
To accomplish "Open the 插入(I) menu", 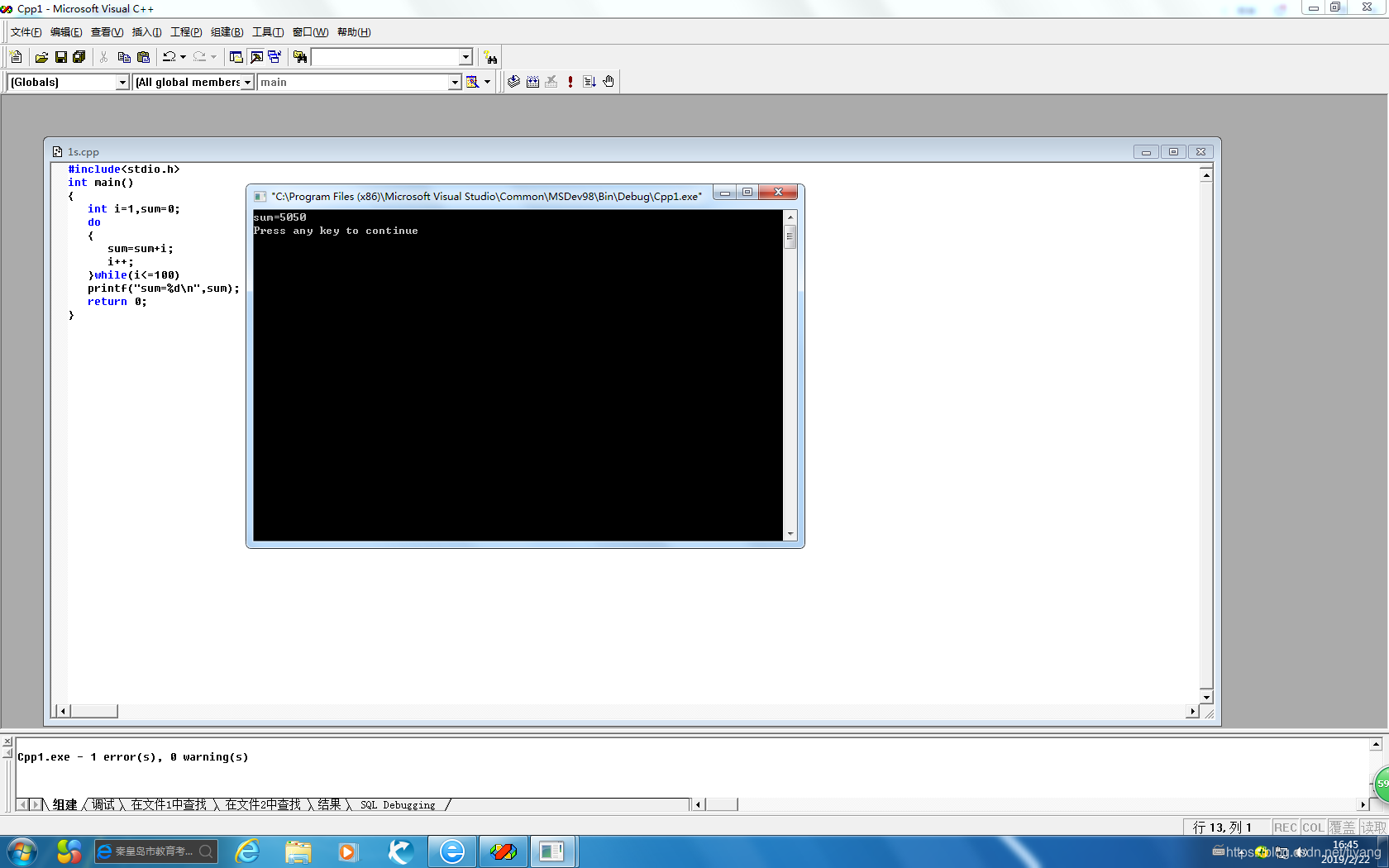I will coord(146,32).
